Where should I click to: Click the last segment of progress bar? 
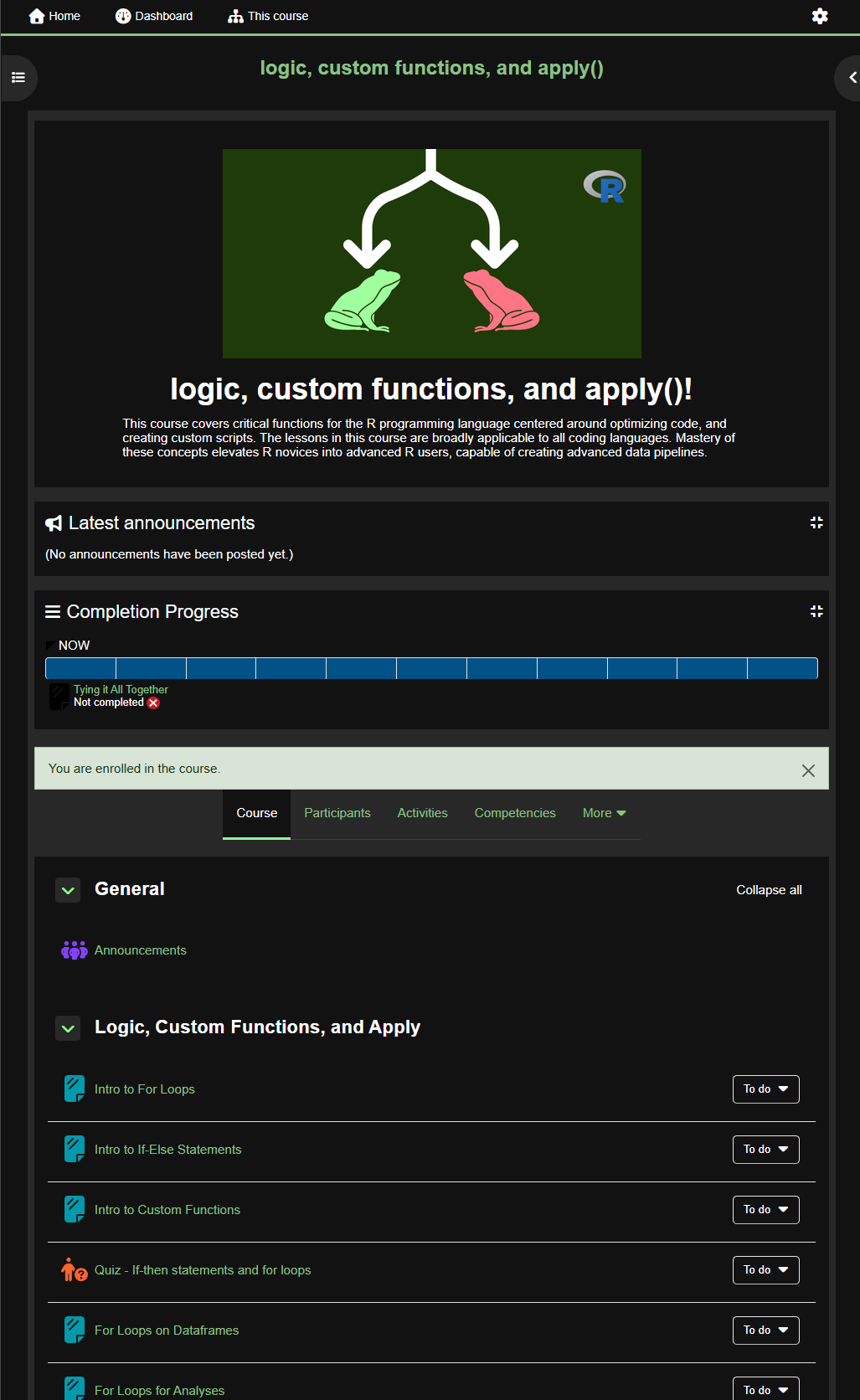pyautogui.click(x=782, y=668)
